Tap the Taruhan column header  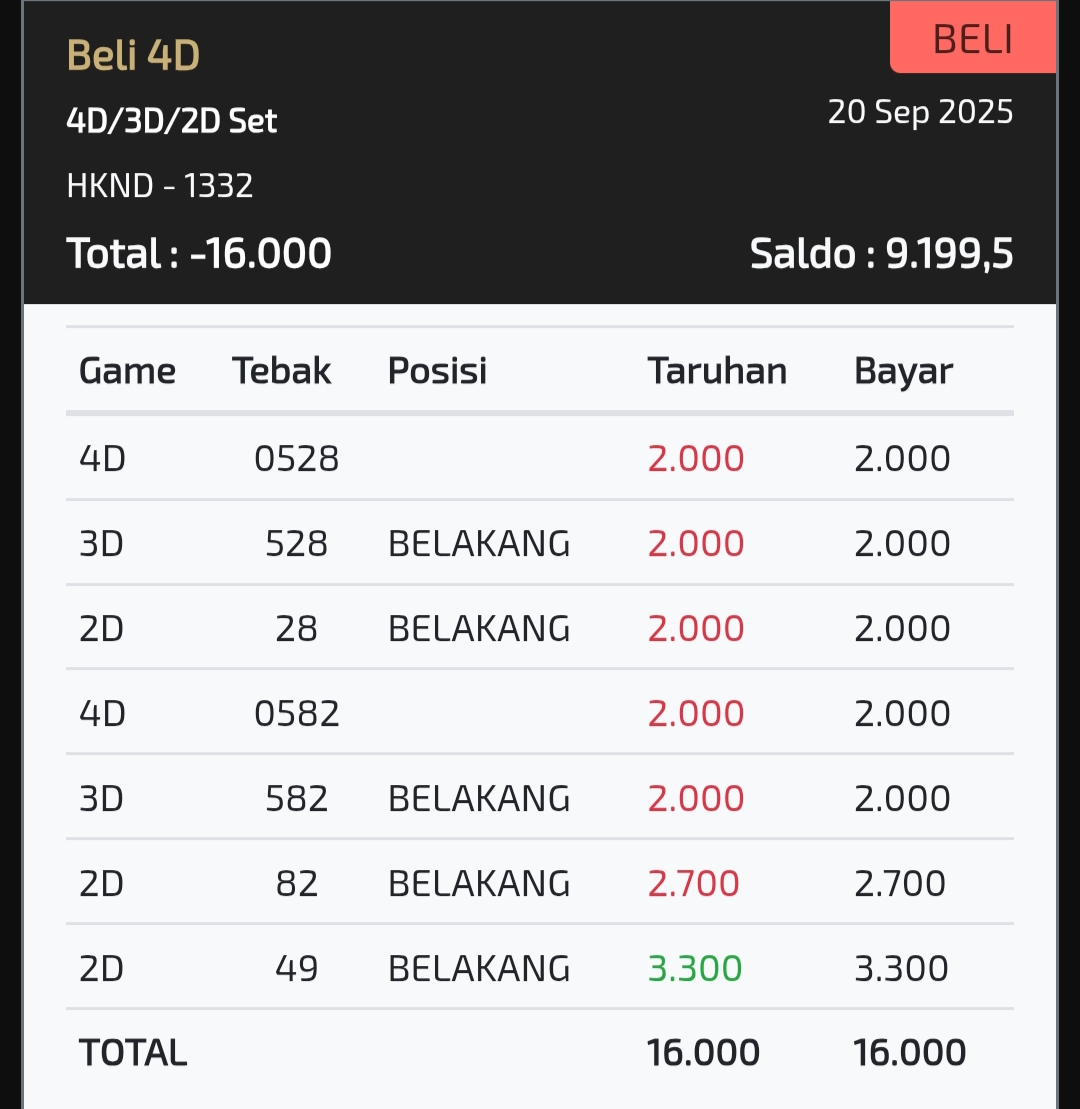(x=717, y=371)
